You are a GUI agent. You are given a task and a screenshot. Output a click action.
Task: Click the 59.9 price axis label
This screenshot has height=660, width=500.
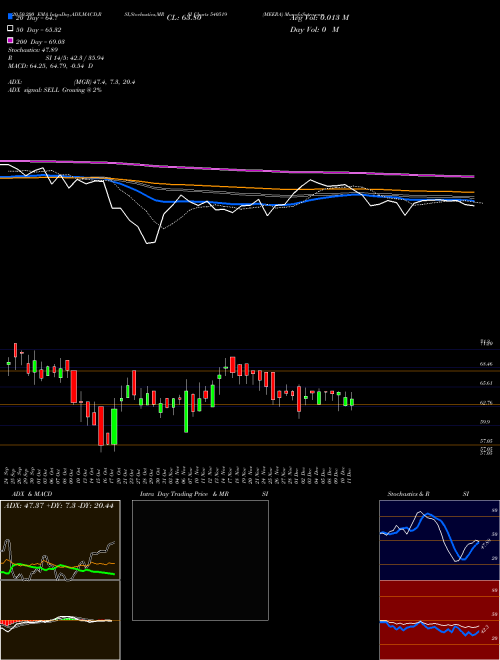tap(484, 422)
